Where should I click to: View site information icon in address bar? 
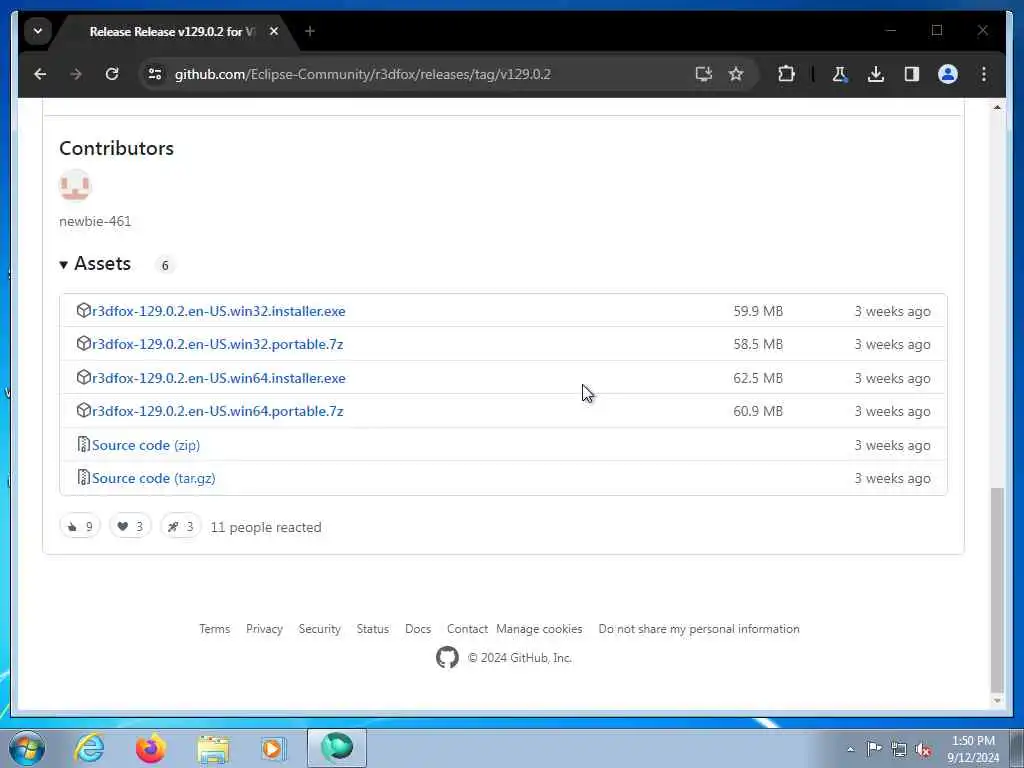click(x=155, y=74)
